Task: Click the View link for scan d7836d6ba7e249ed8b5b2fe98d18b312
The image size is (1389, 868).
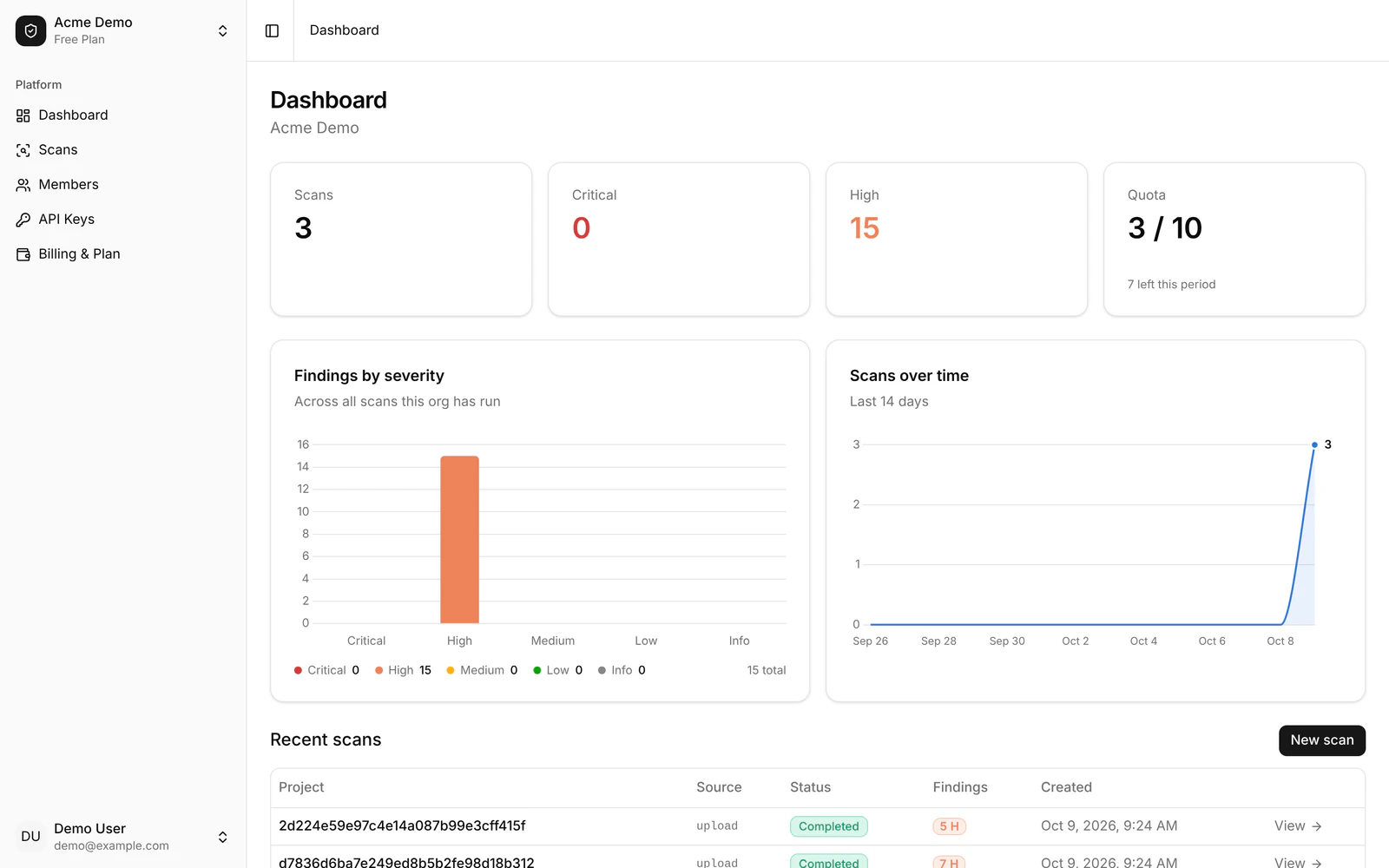Action: point(1297,862)
